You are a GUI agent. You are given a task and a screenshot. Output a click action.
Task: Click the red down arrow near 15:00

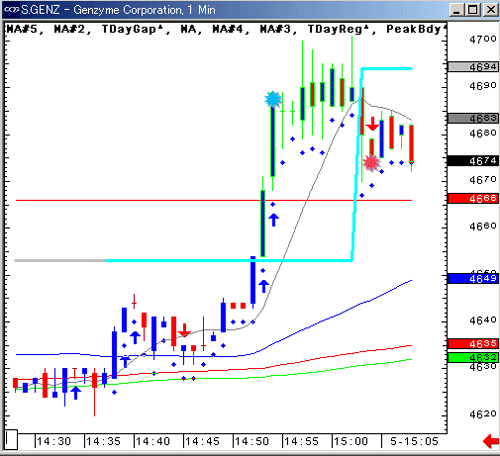click(x=372, y=124)
